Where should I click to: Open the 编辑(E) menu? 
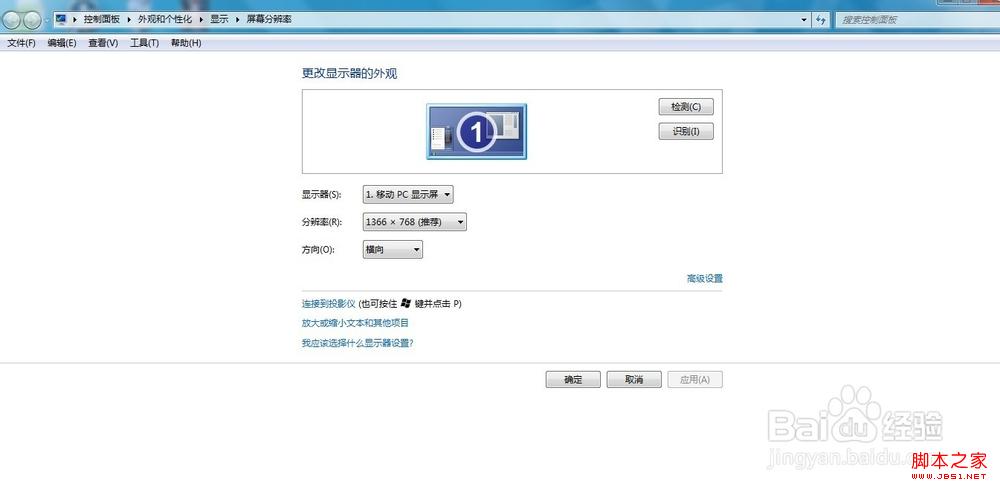tap(62, 43)
